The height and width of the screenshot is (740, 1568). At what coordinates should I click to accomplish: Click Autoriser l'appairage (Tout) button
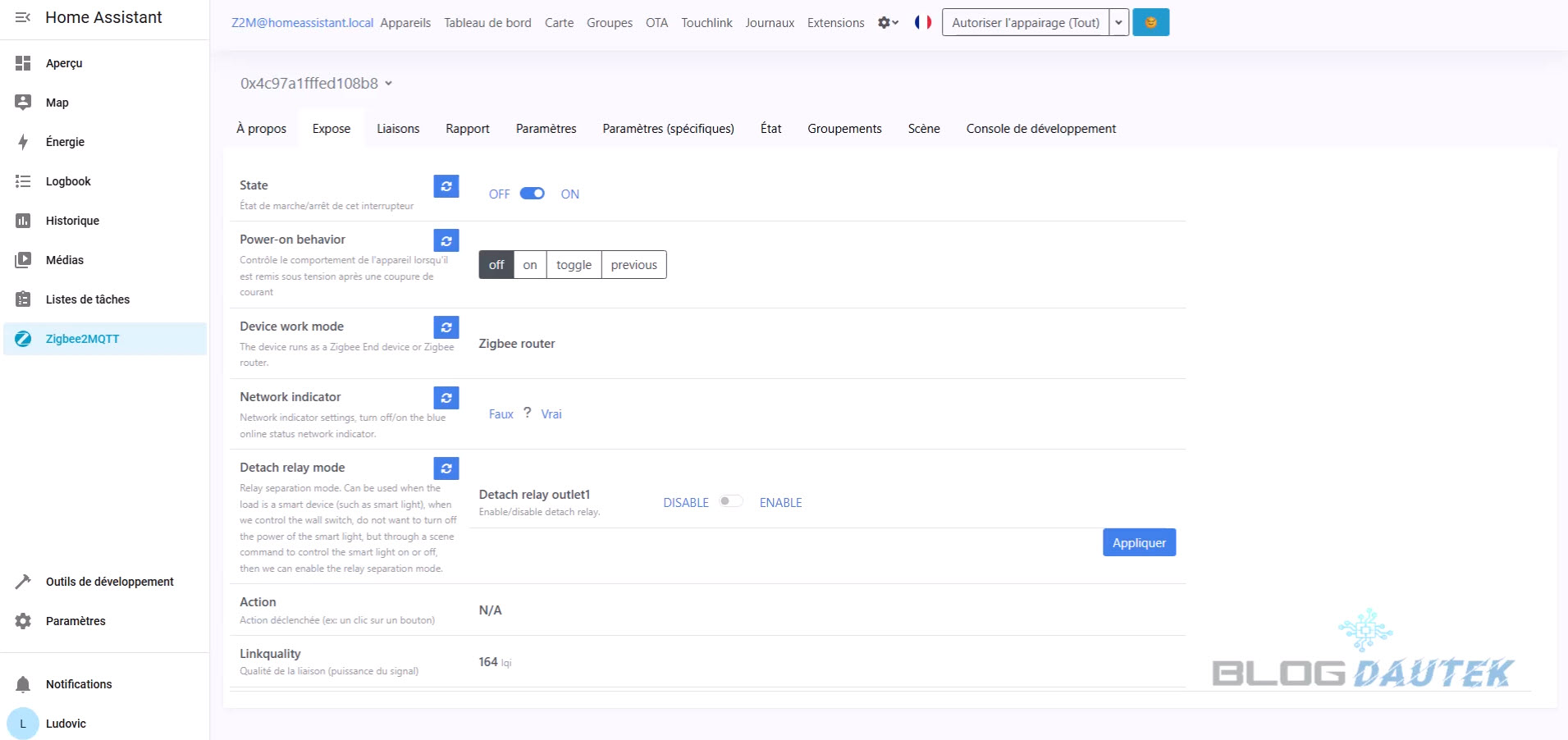[x=1025, y=22]
